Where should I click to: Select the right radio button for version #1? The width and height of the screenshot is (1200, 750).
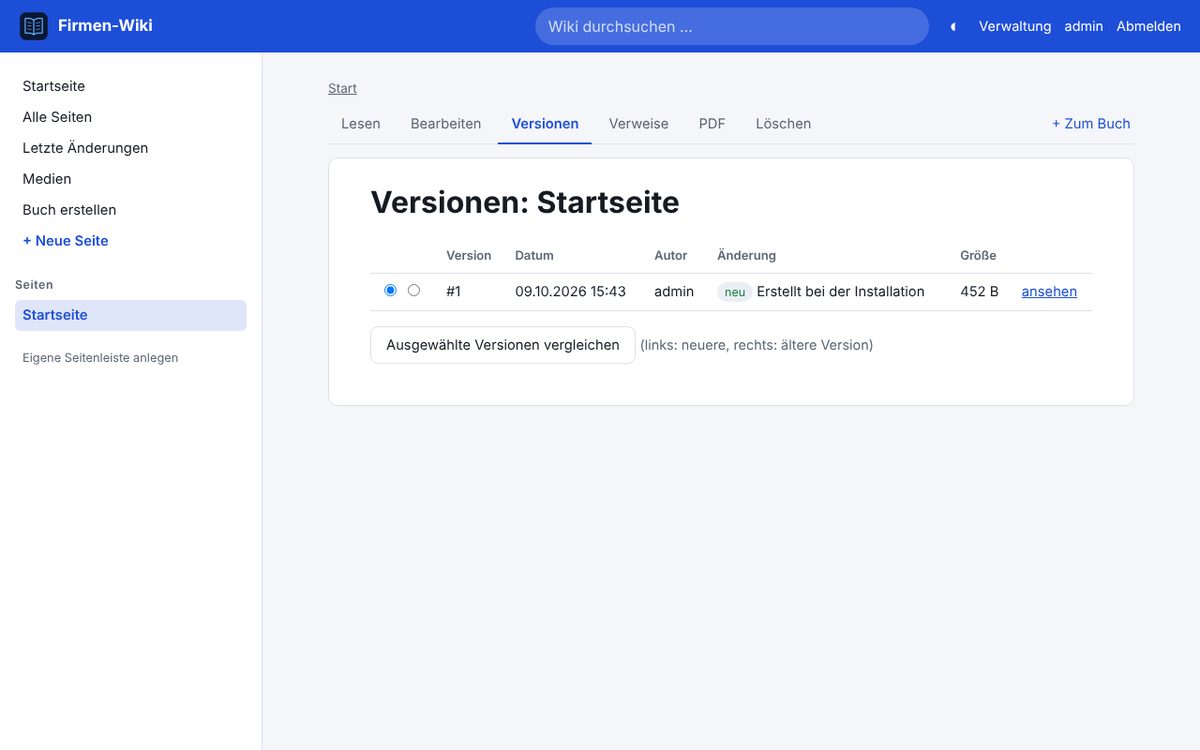414,290
